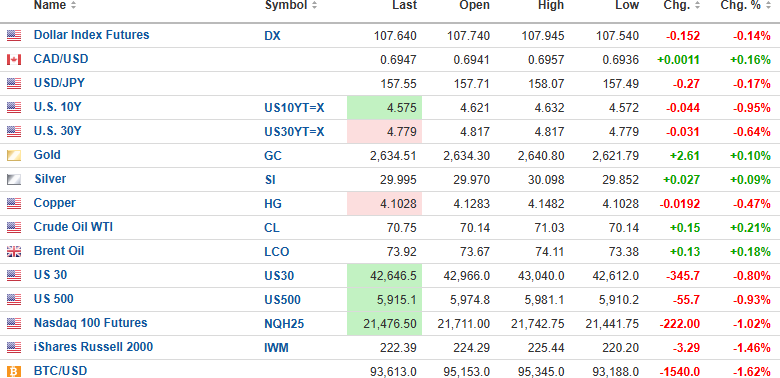The width and height of the screenshot is (780, 378).
Task: Click the silver bar icon beside Silver
Action: (14, 180)
